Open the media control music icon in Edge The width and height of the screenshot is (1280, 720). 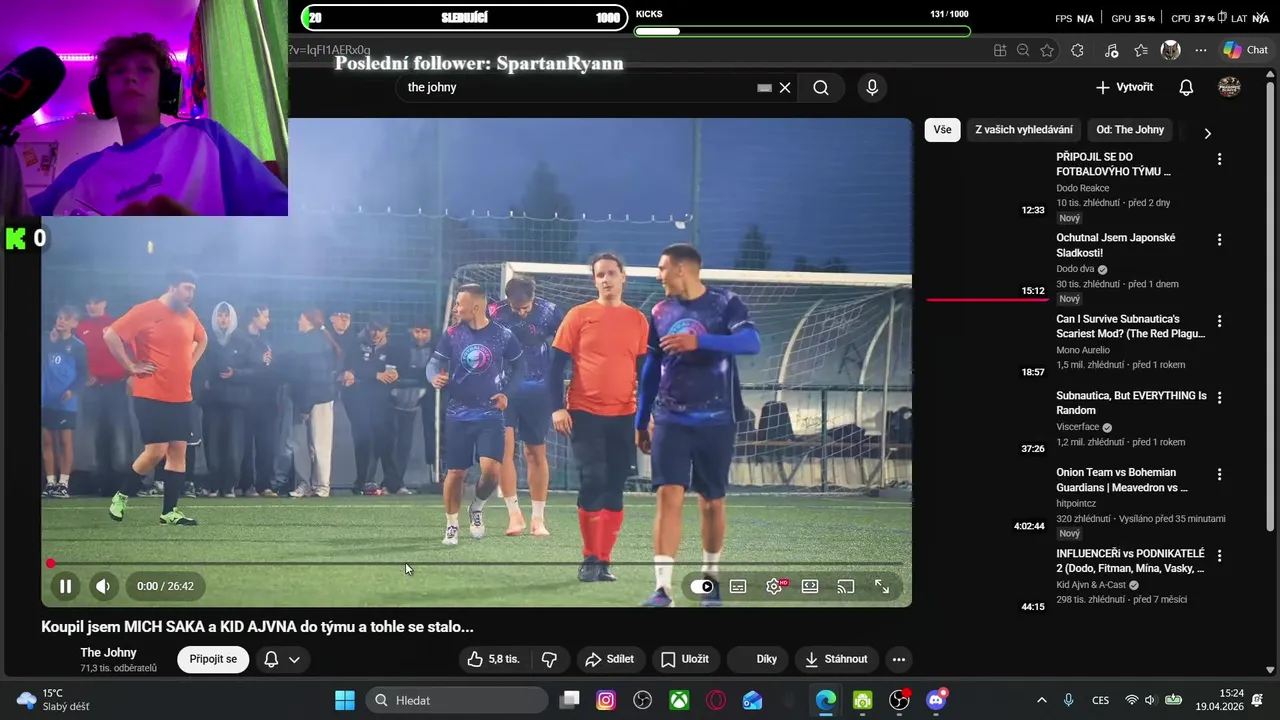tap(1112, 50)
